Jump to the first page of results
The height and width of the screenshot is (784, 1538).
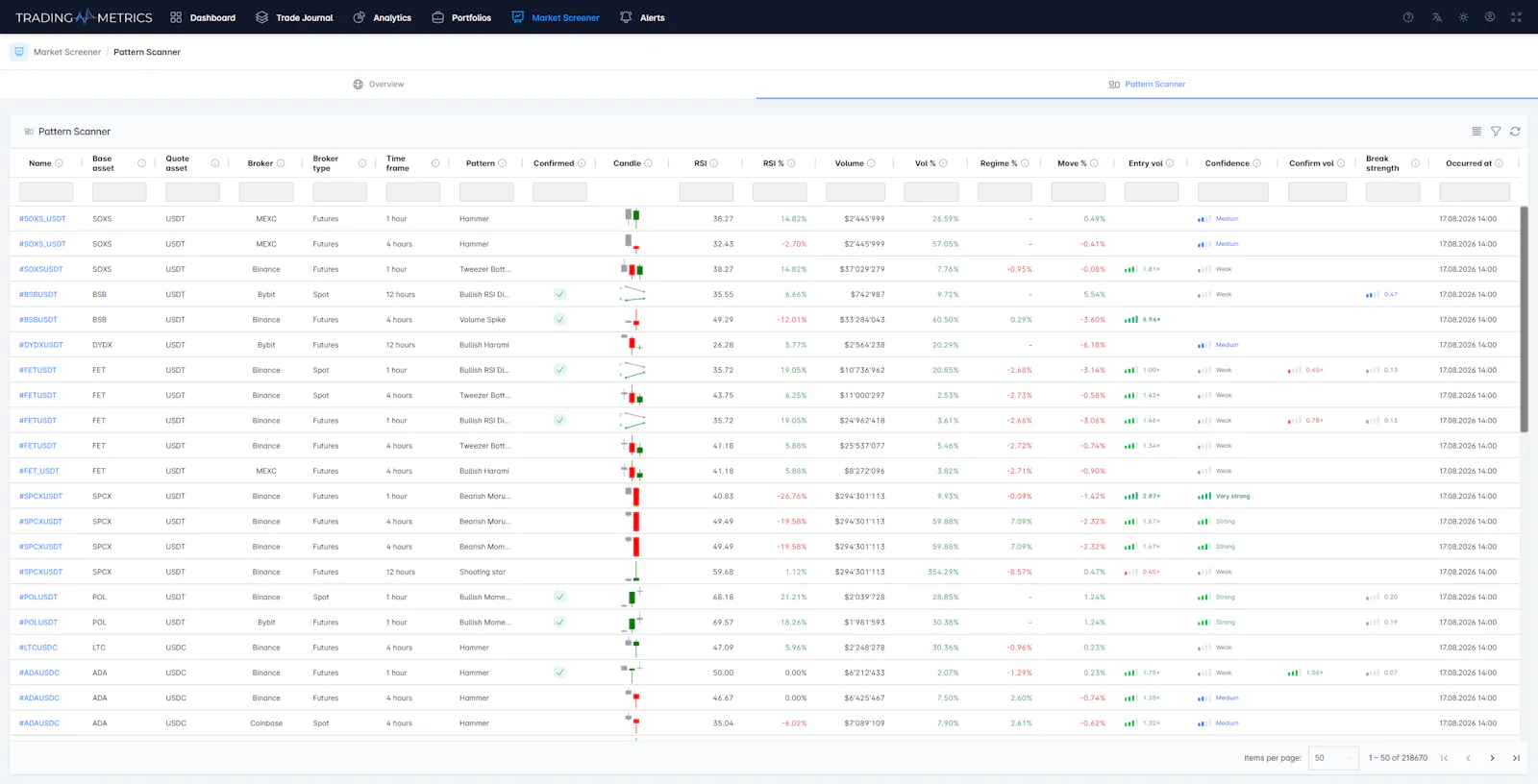tap(1444, 758)
